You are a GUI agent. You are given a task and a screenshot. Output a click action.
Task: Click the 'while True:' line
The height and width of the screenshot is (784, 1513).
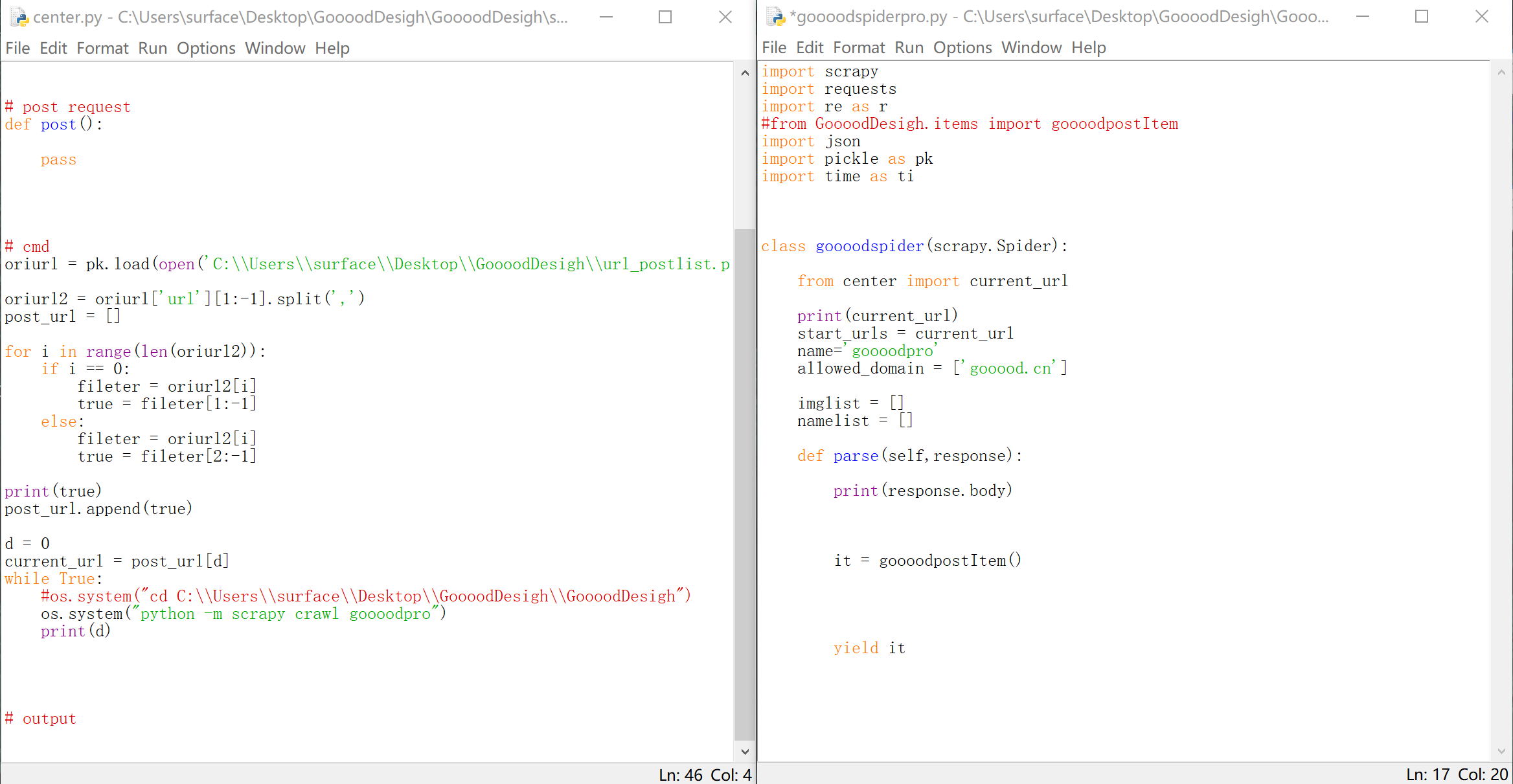(54, 579)
